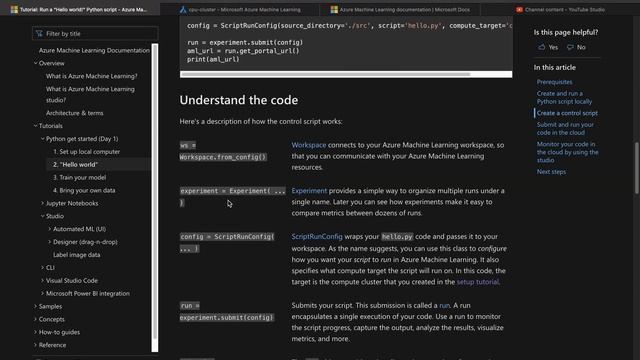
Task: Expand the CLI node
Action: tap(42, 267)
